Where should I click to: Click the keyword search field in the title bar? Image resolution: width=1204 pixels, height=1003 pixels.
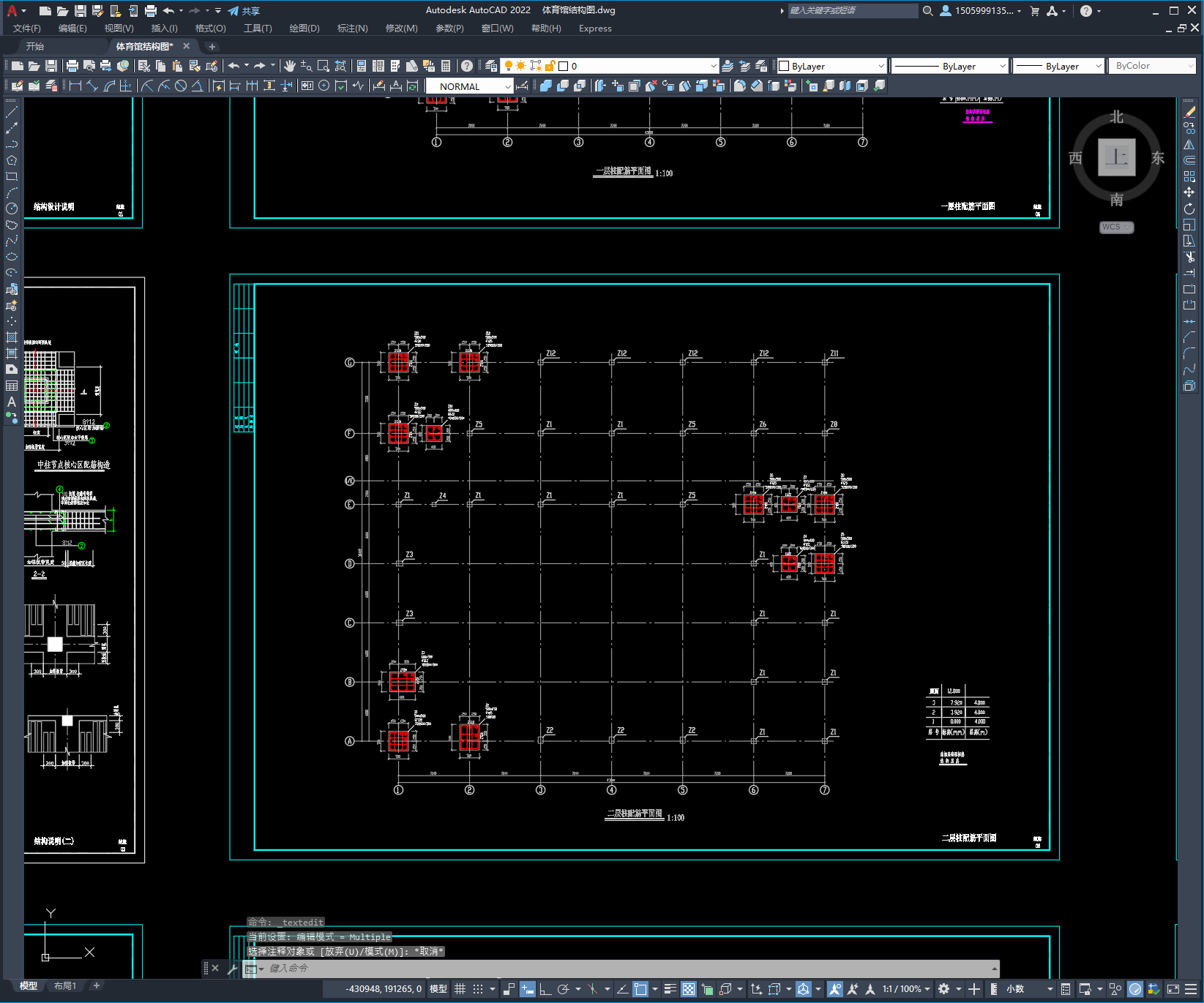pos(853,11)
